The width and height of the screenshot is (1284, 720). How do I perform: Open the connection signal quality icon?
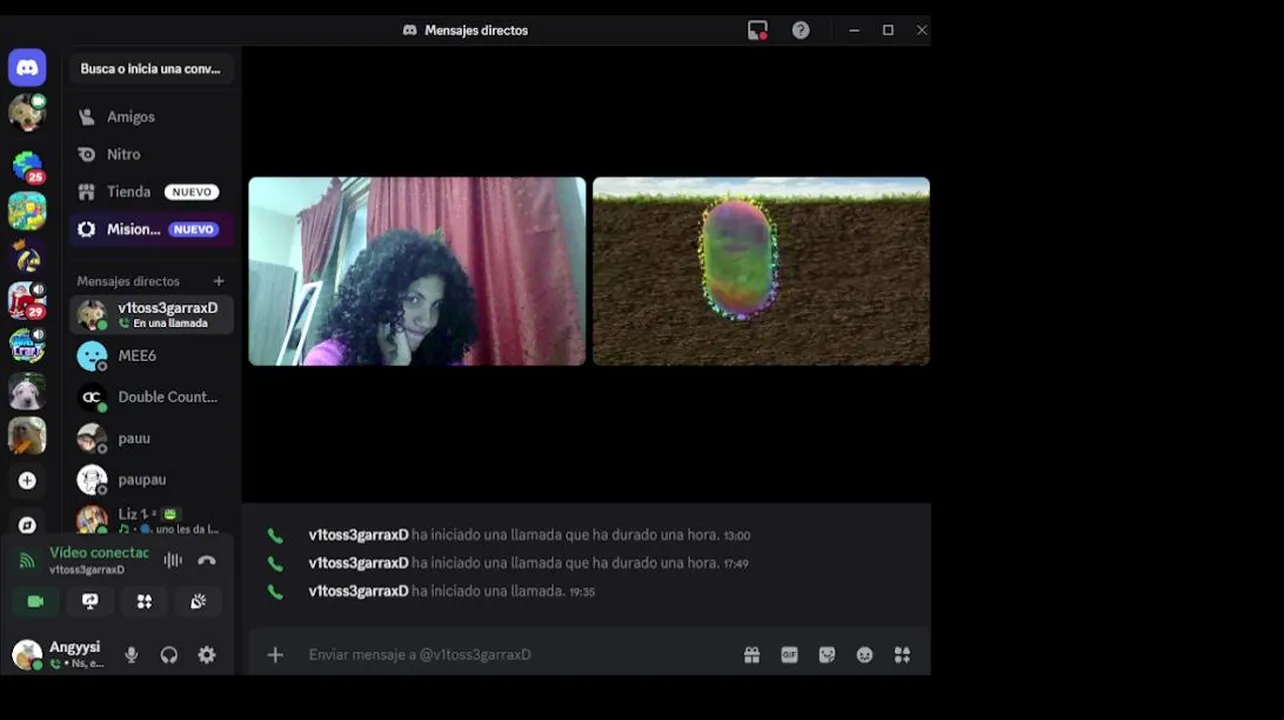(x=27, y=561)
